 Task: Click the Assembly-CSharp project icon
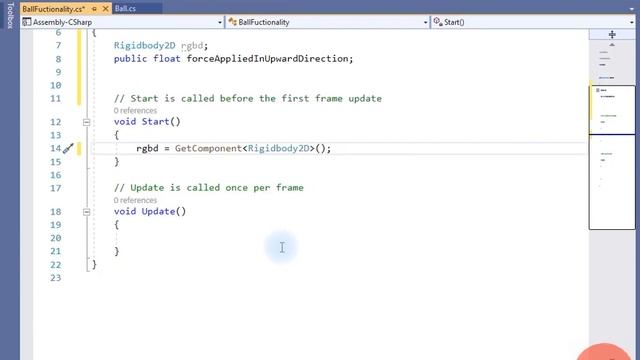coord(27,22)
